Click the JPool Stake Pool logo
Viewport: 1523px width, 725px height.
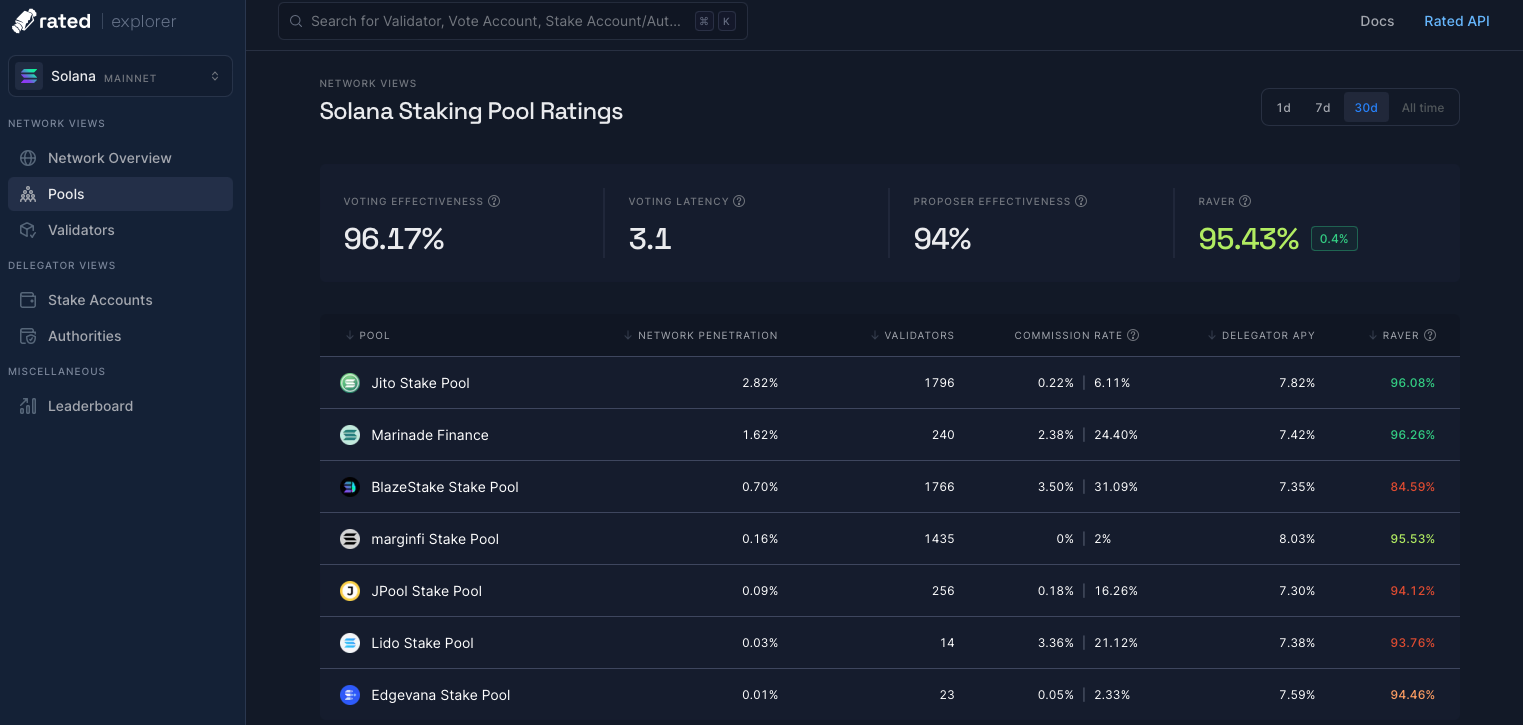(350, 591)
